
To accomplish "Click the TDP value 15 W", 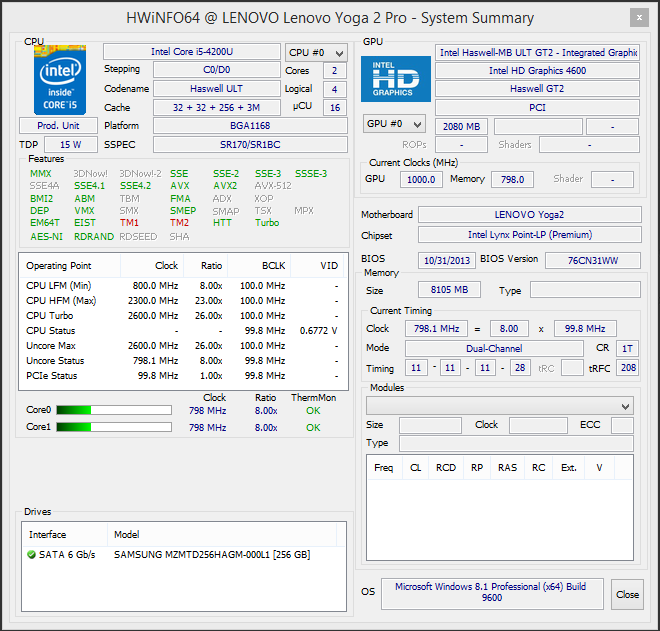I will tap(71, 144).
